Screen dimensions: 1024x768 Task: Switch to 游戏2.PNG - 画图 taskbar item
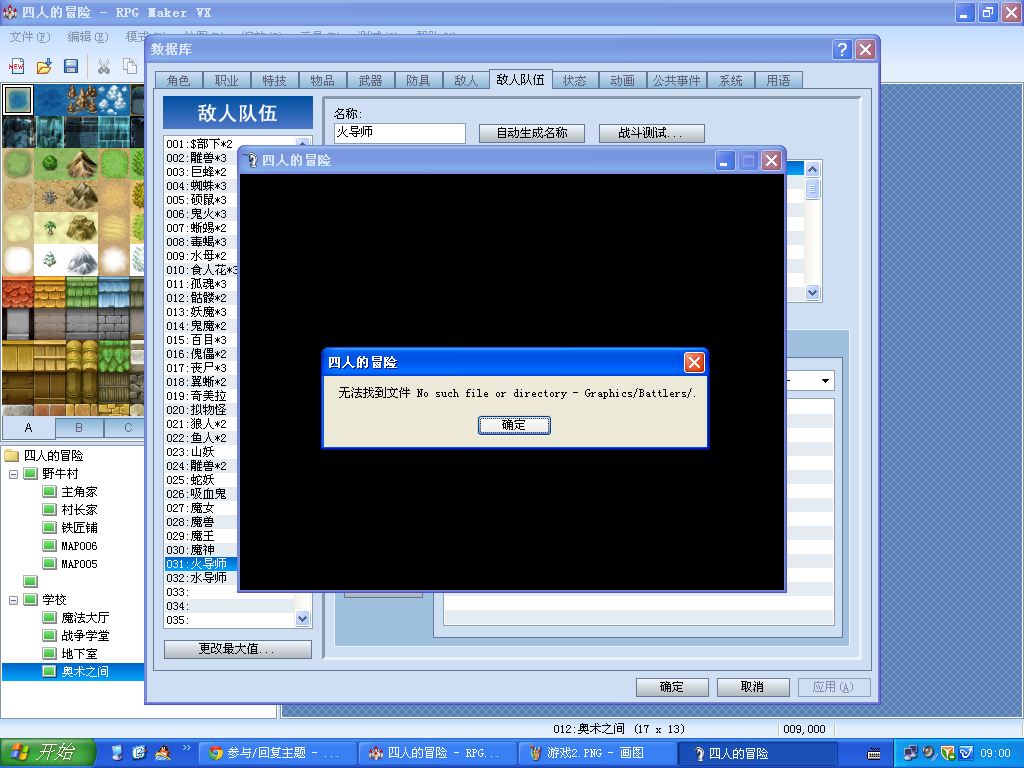coord(596,753)
